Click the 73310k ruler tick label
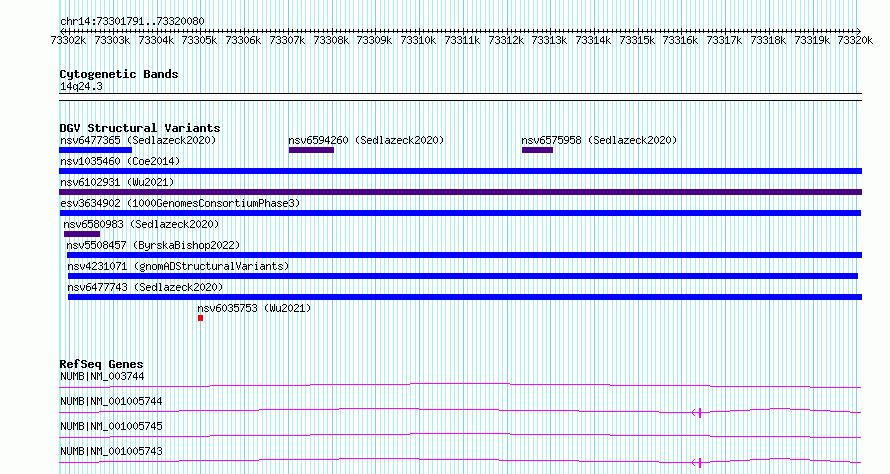 pyautogui.click(x=418, y=40)
